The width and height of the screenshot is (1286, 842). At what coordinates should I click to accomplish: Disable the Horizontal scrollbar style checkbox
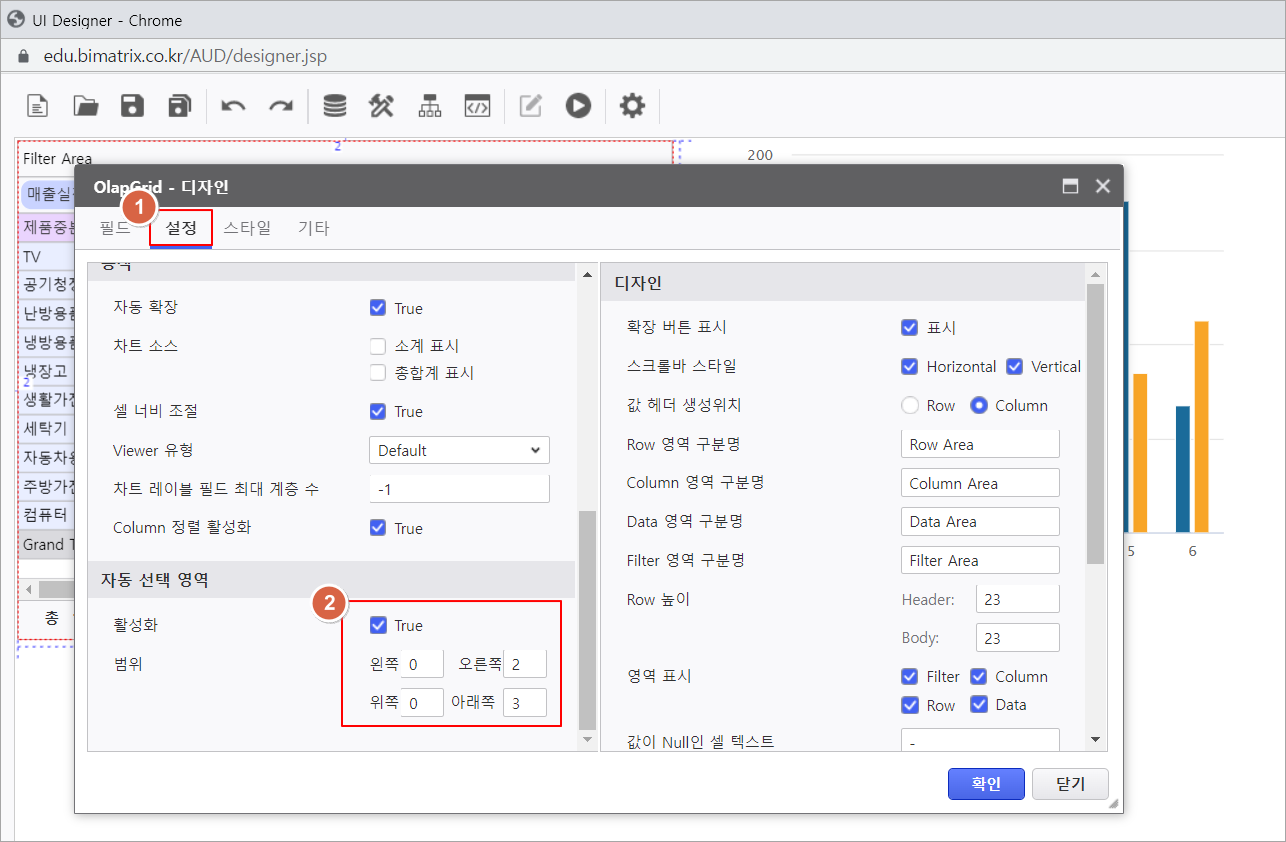(909, 366)
